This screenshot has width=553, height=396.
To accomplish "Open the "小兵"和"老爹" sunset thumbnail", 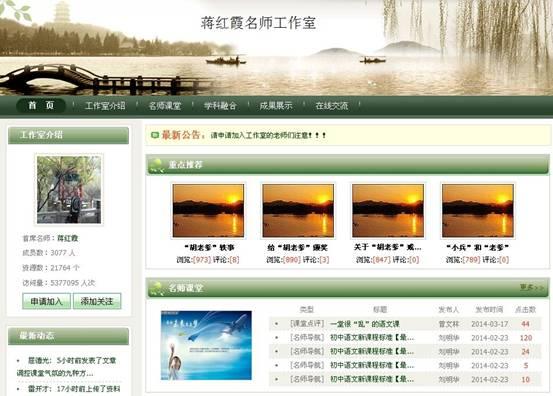I will pyautogui.click(x=478, y=211).
